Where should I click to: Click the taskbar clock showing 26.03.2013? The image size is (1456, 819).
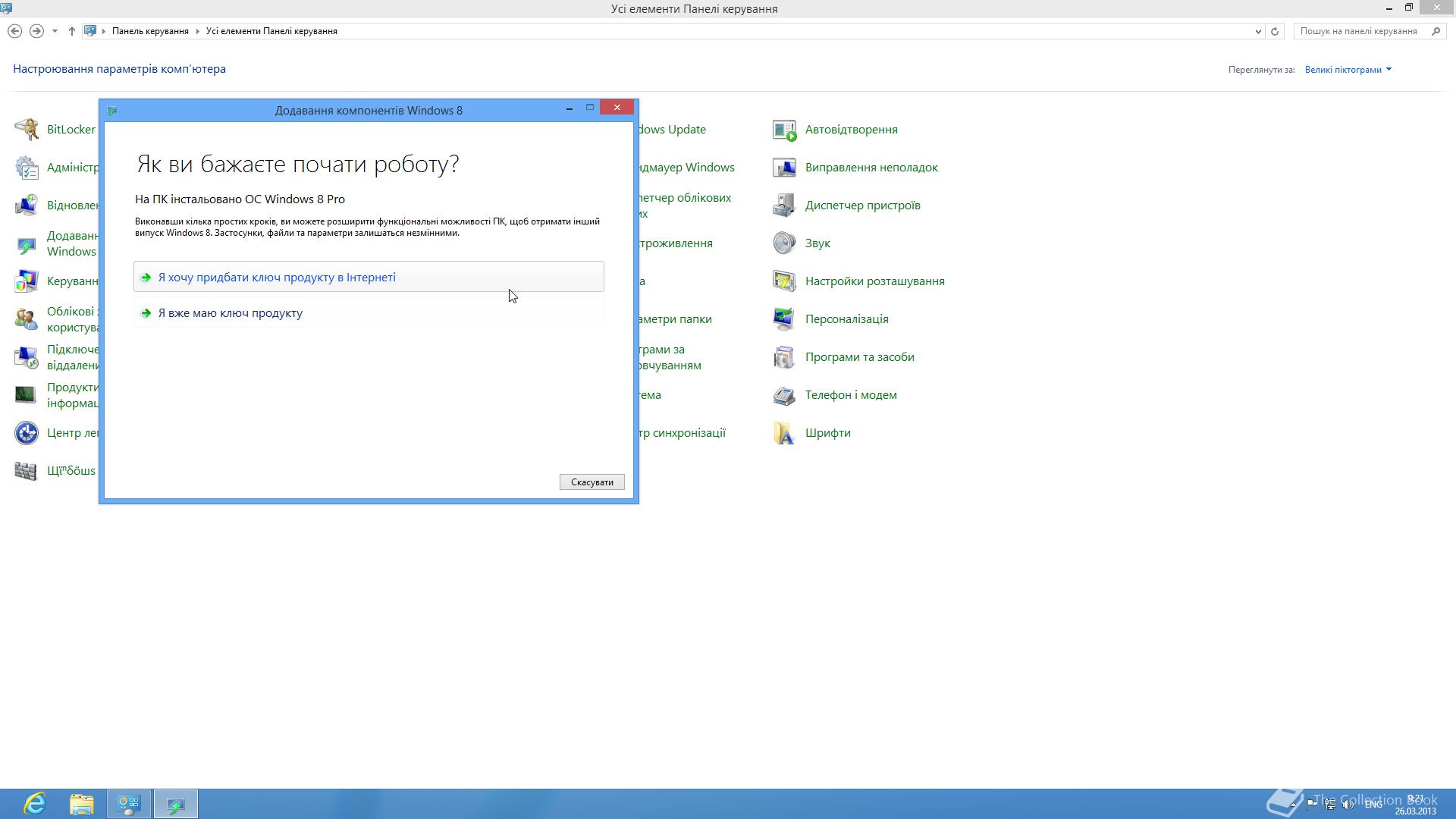pyautogui.click(x=1415, y=805)
